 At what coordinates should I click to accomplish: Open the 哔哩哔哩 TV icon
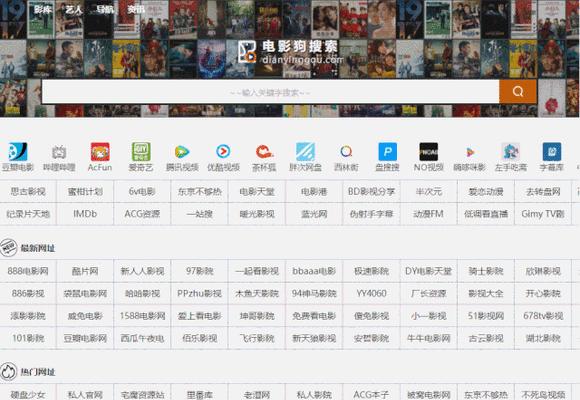[59, 152]
